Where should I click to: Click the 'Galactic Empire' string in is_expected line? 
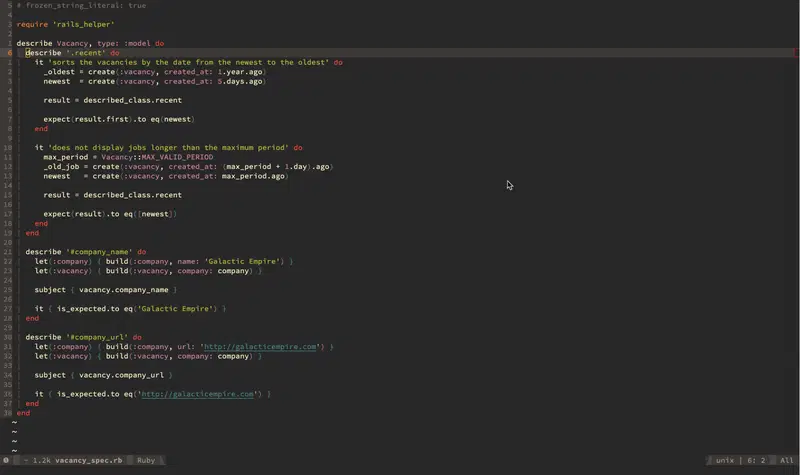click(177, 309)
